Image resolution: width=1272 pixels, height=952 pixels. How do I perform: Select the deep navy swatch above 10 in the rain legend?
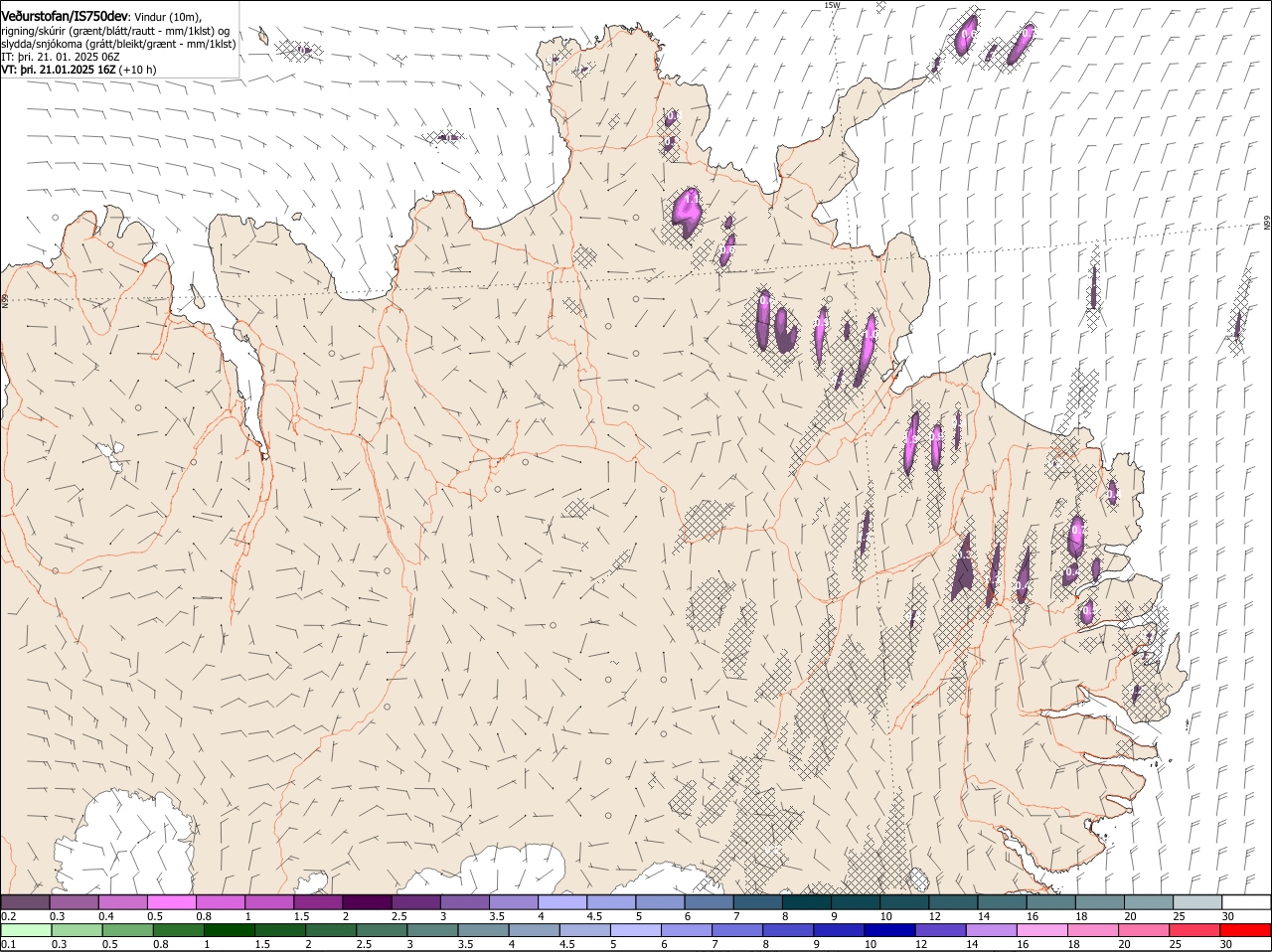click(887, 931)
